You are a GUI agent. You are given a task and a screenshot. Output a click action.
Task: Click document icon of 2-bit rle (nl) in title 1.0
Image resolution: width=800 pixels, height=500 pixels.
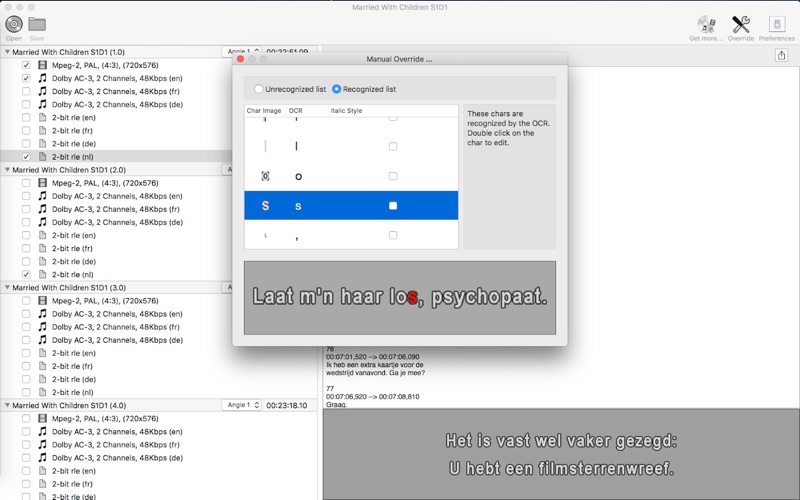43,157
